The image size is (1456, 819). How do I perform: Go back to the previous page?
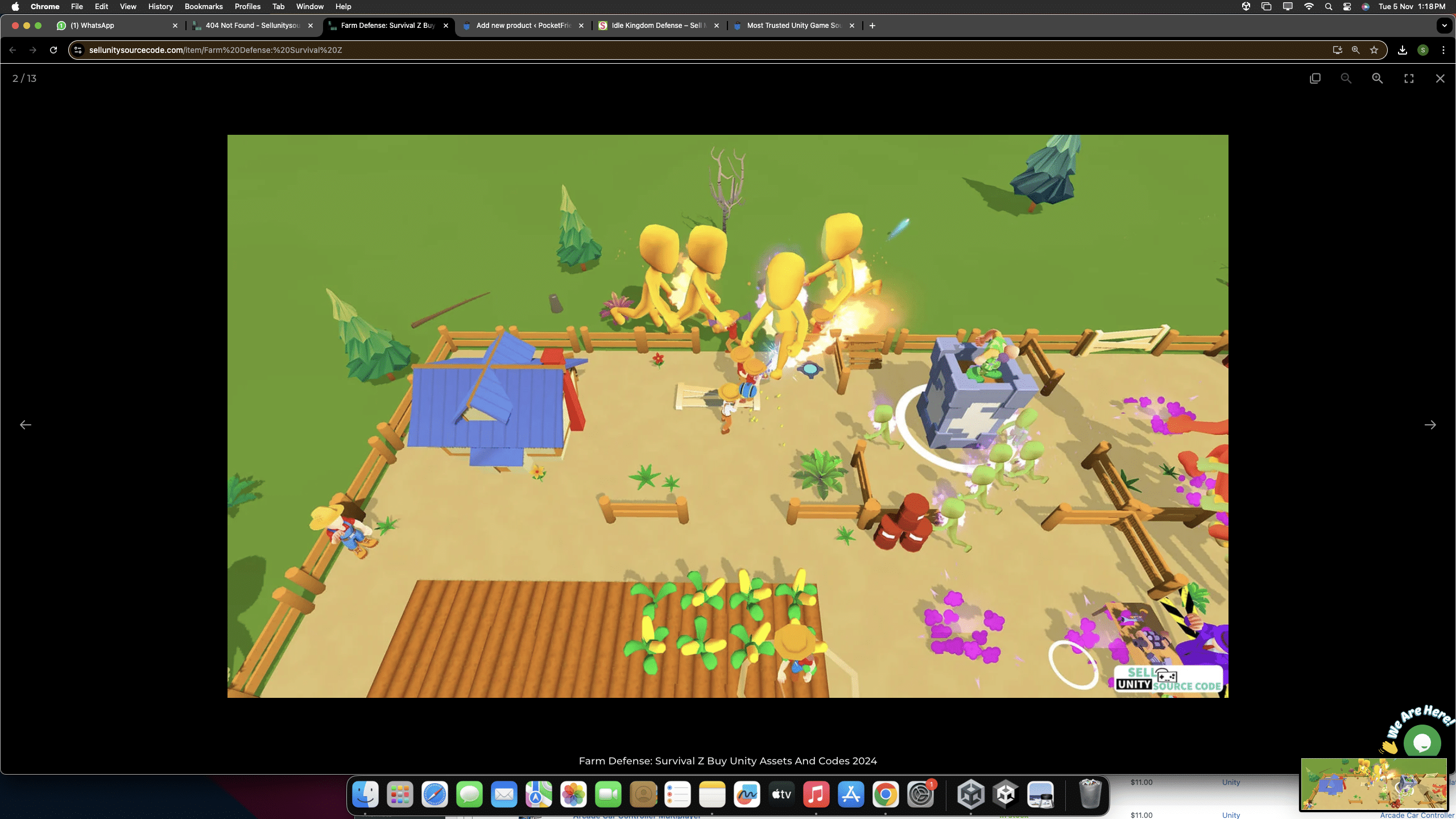[x=13, y=50]
